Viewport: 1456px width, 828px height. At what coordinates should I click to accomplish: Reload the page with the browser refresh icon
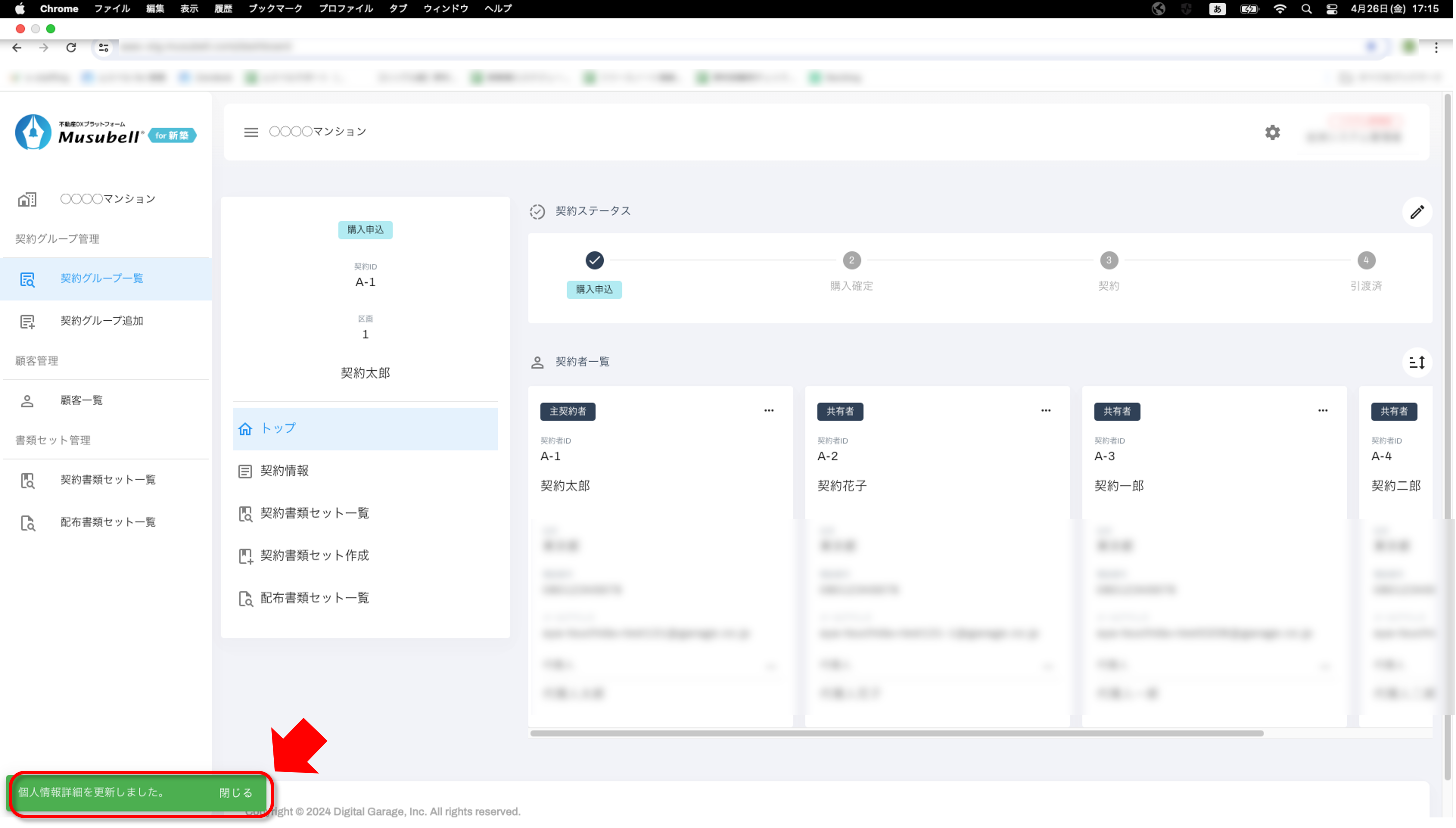(x=71, y=48)
